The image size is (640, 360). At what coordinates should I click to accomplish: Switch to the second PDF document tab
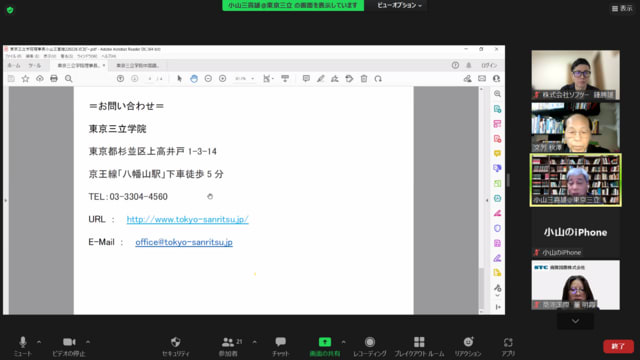click(x=138, y=65)
